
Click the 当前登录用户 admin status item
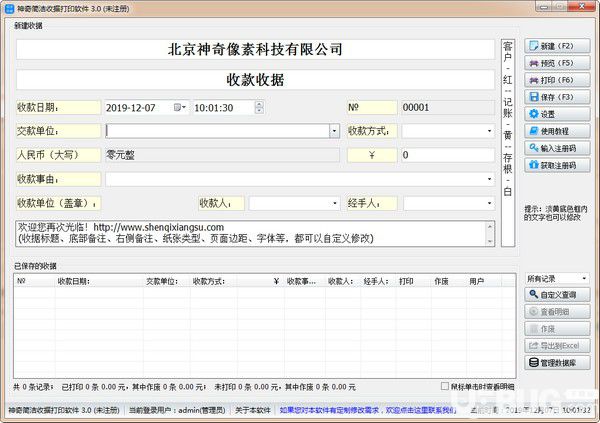click(177, 410)
